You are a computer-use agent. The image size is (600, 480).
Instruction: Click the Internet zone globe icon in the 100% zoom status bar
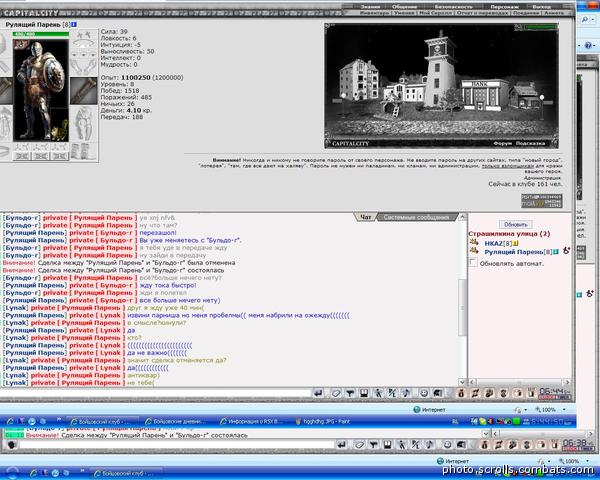[x=417, y=410]
